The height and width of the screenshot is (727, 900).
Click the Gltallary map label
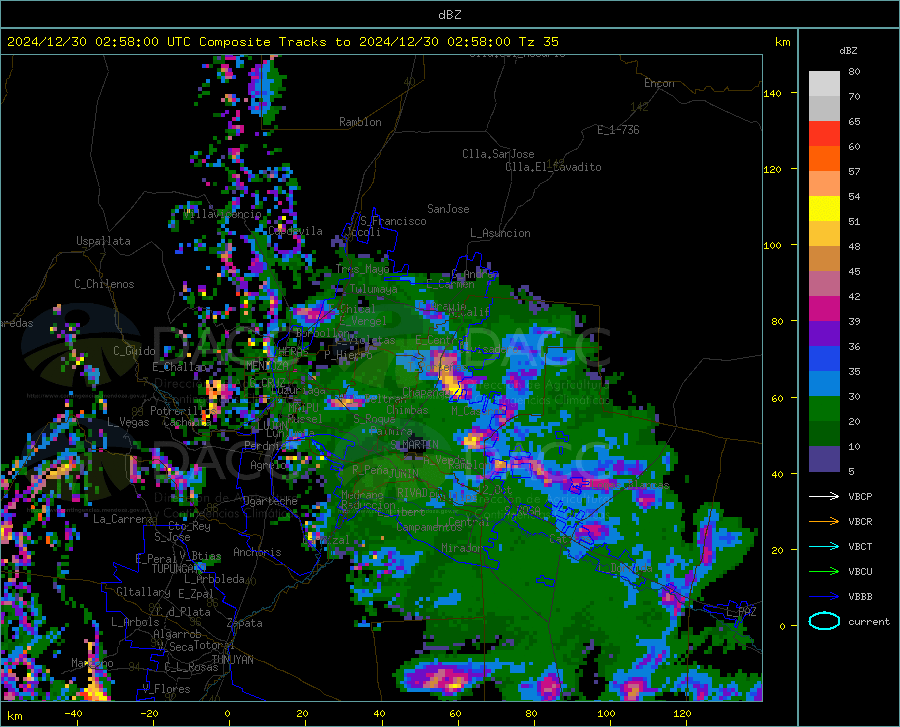click(x=143, y=592)
